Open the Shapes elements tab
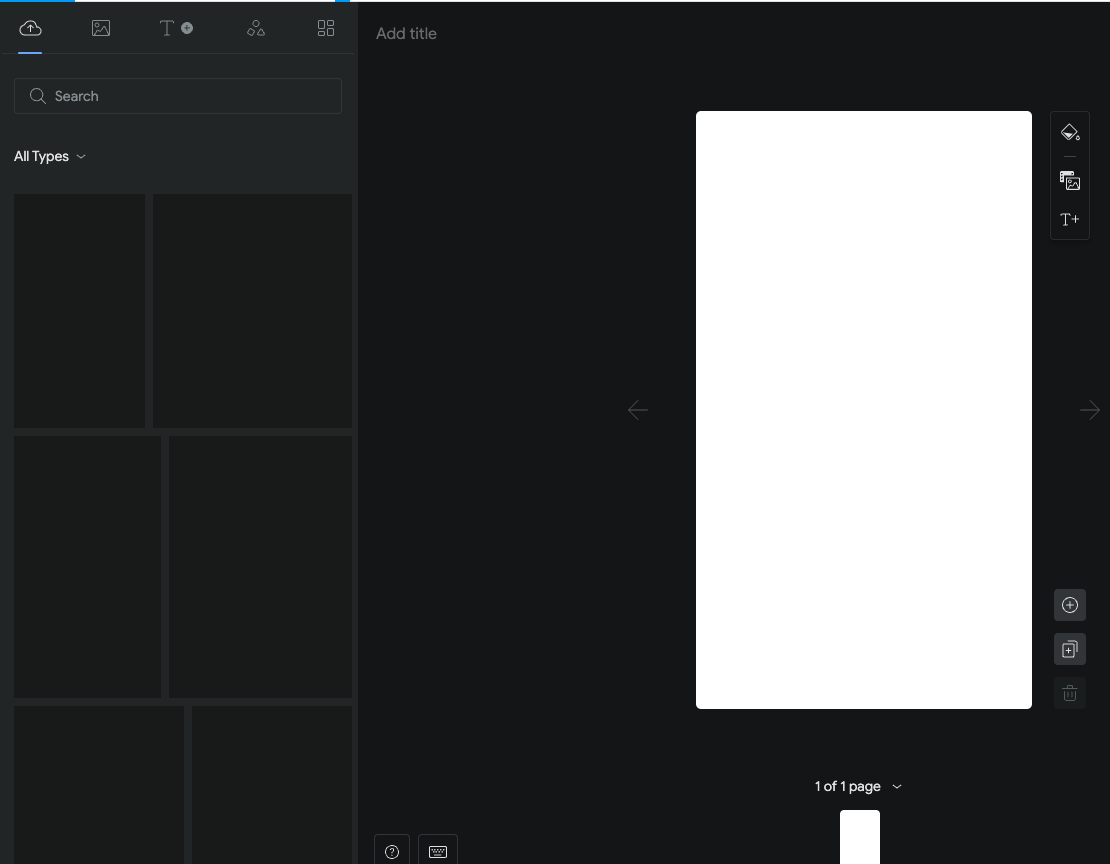 (x=256, y=28)
